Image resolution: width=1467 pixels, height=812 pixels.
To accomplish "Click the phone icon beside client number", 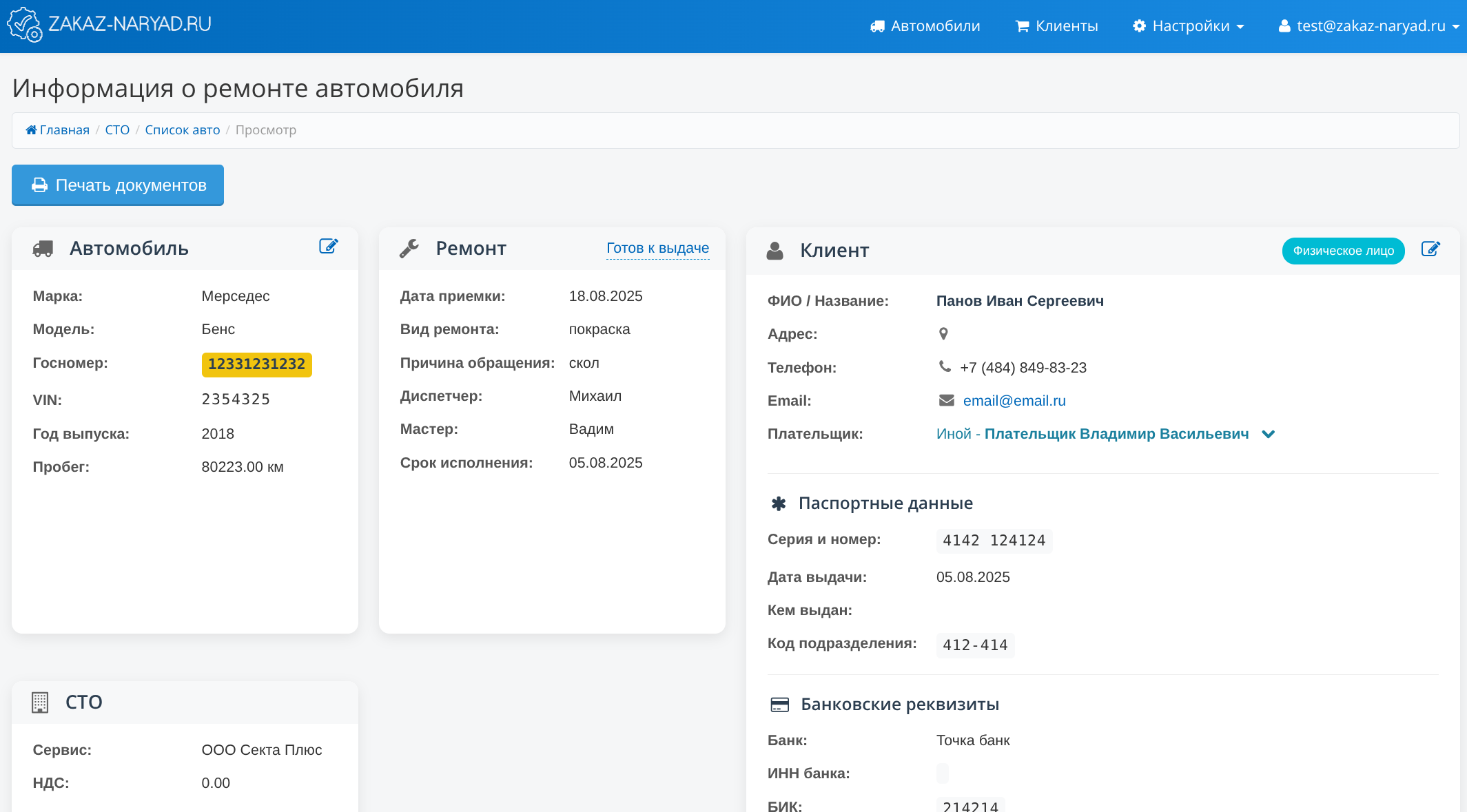I will point(945,366).
